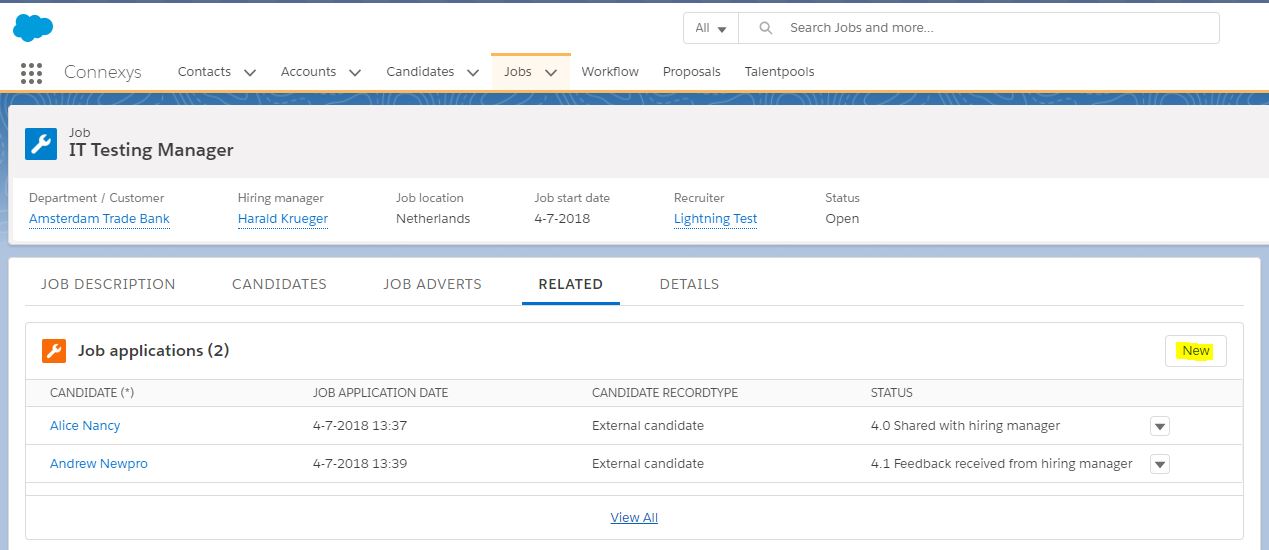Click External candidate in Alice Nancy row
The height and width of the screenshot is (550, 1269).
pyautogui.click(x=648, y=426)
